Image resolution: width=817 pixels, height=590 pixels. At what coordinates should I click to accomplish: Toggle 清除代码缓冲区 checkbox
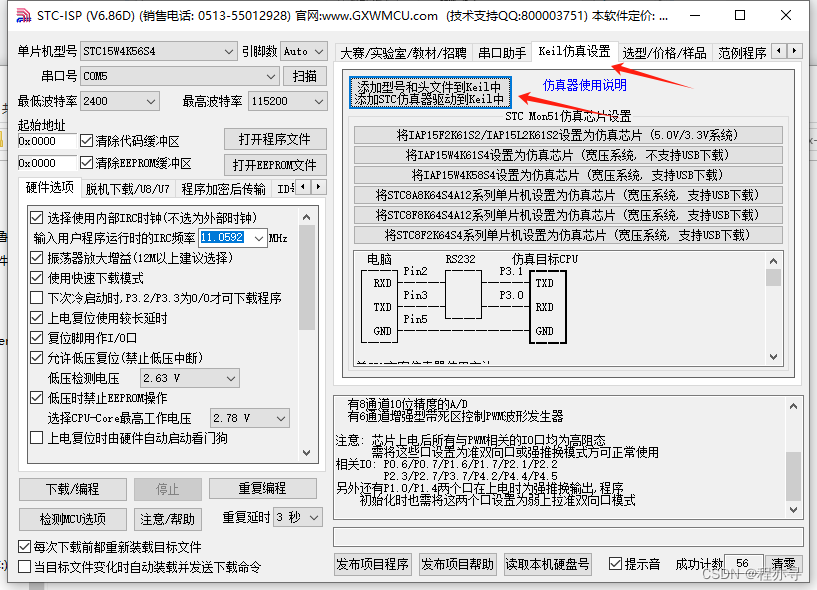[86, 141]
